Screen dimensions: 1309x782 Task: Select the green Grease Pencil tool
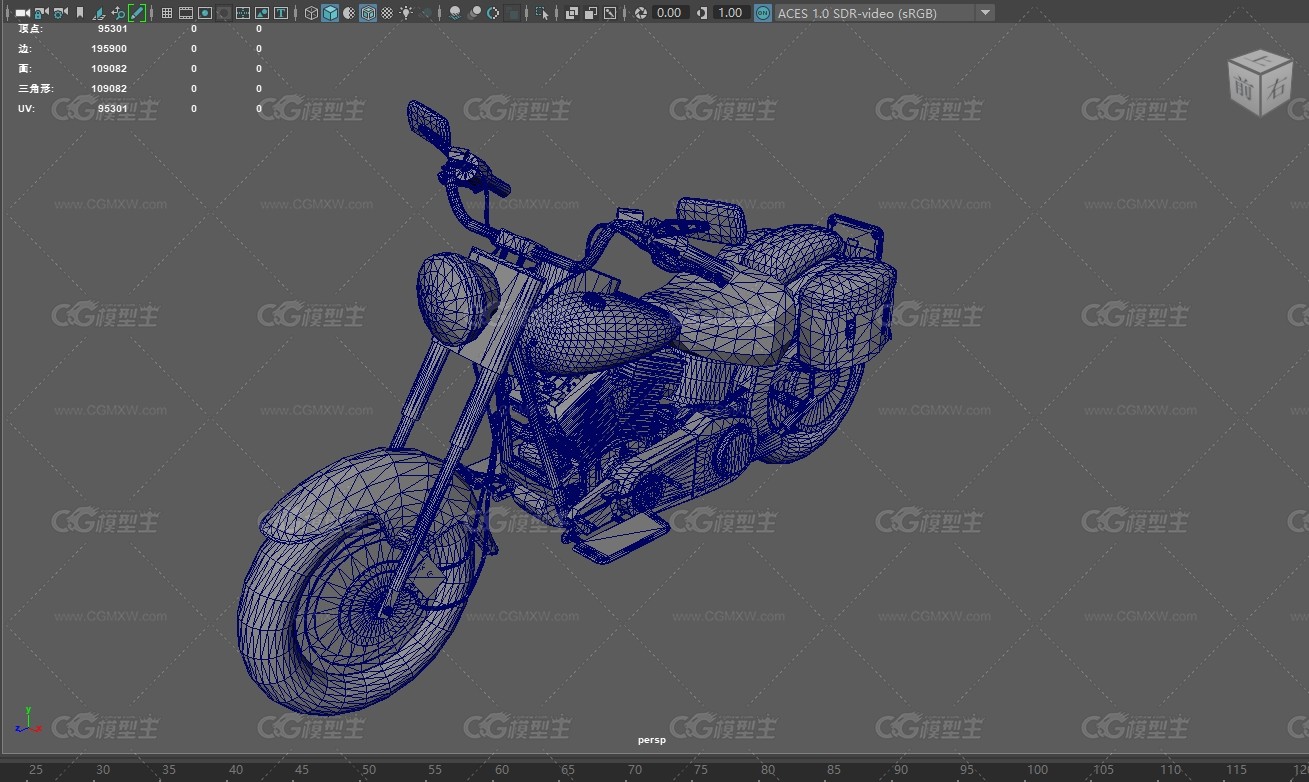point(137,13)
